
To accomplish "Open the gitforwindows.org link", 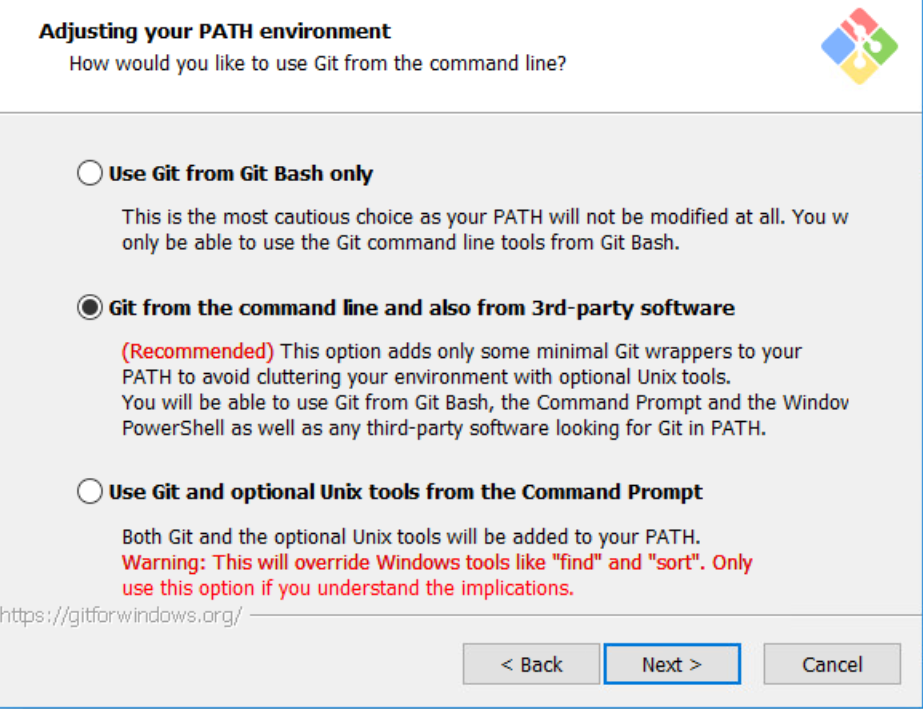I will pos(120,615).
